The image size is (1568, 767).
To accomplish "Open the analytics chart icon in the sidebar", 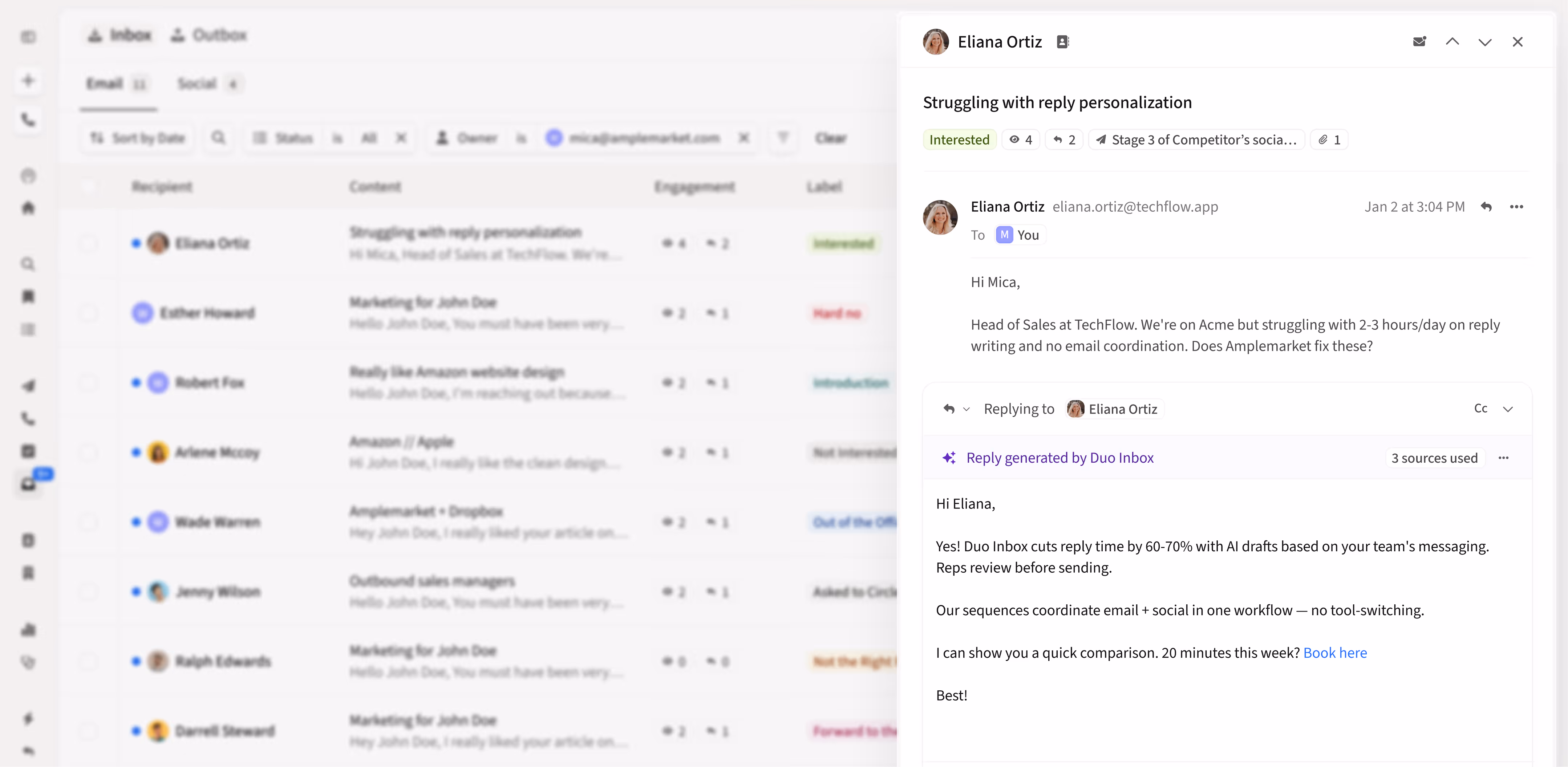I will tap(28, 629).
